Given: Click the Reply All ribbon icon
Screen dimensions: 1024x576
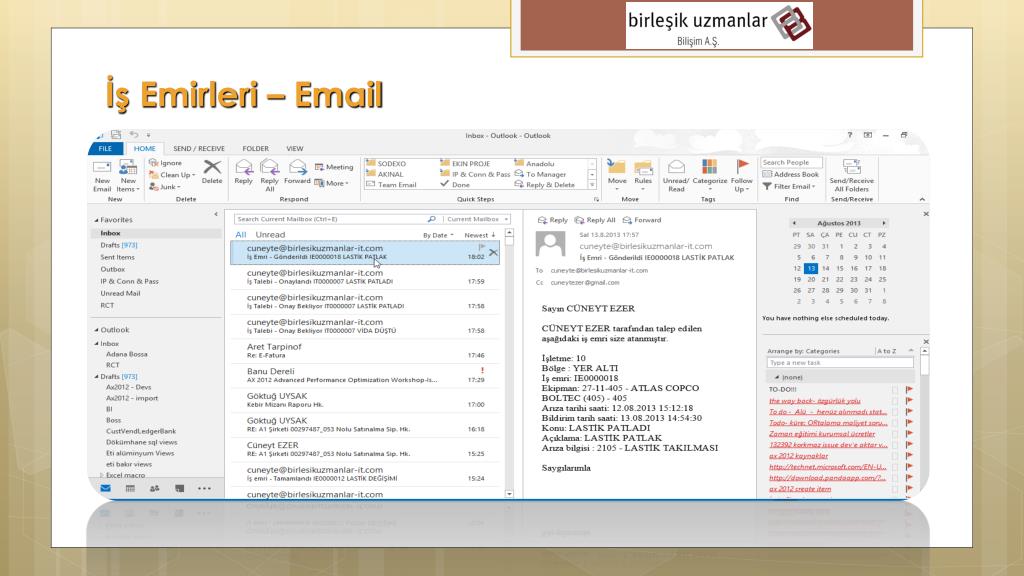Looking at the screenshot, I should pyautogui.click(x=270, y=167).
